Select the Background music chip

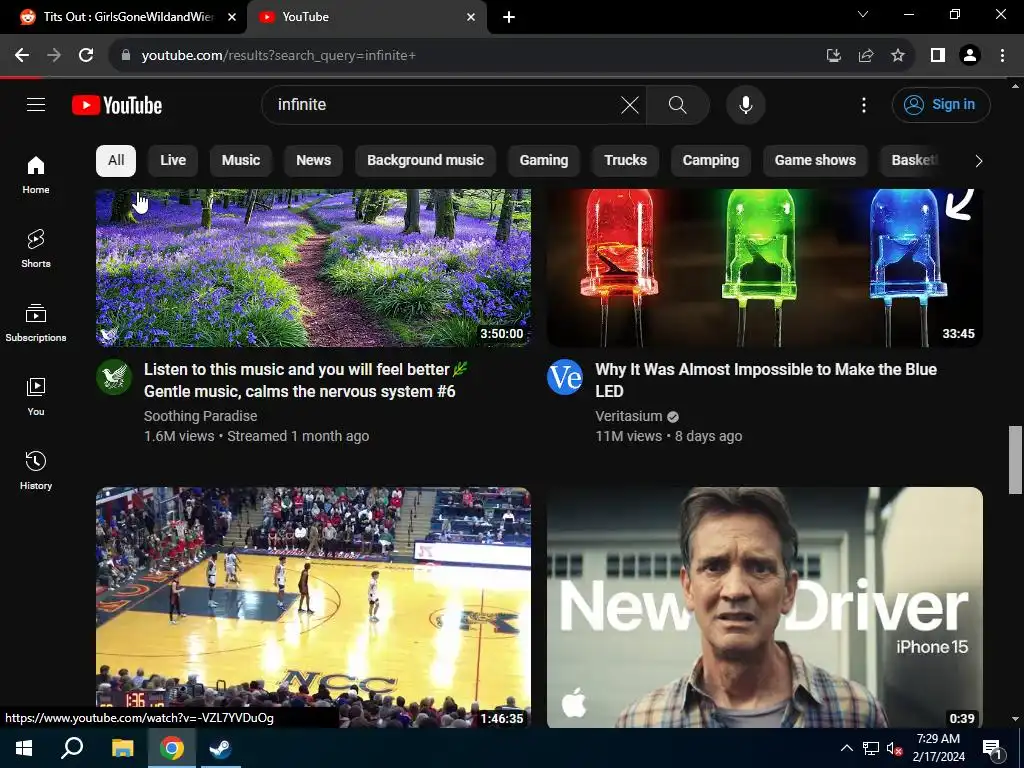pos(425,161)
